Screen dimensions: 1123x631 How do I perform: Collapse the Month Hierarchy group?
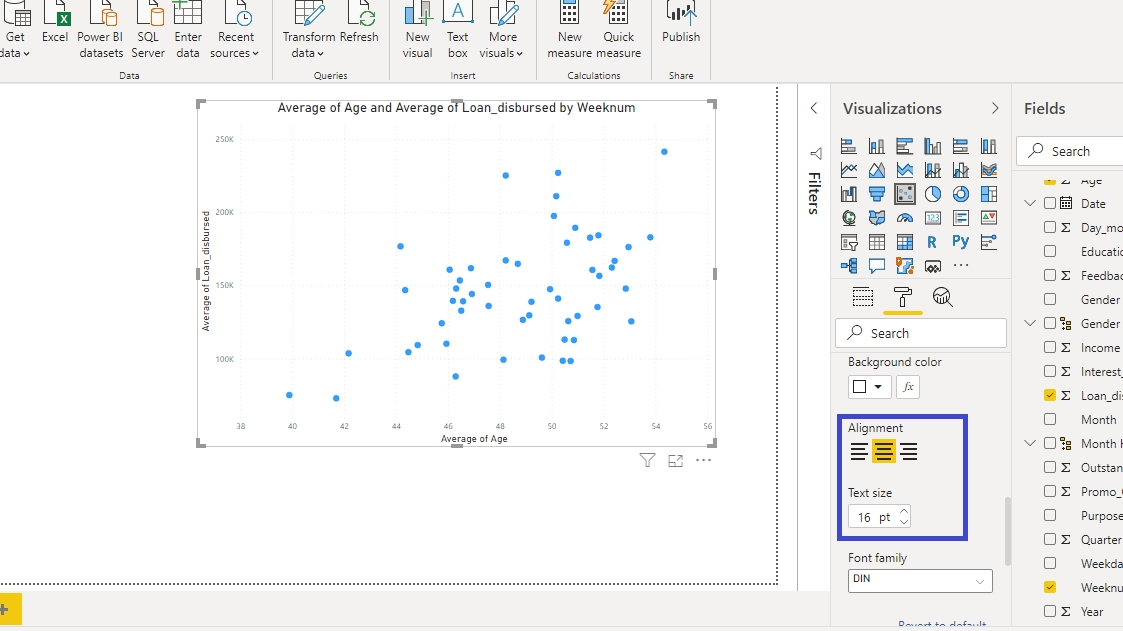[x=1031, y=443]
